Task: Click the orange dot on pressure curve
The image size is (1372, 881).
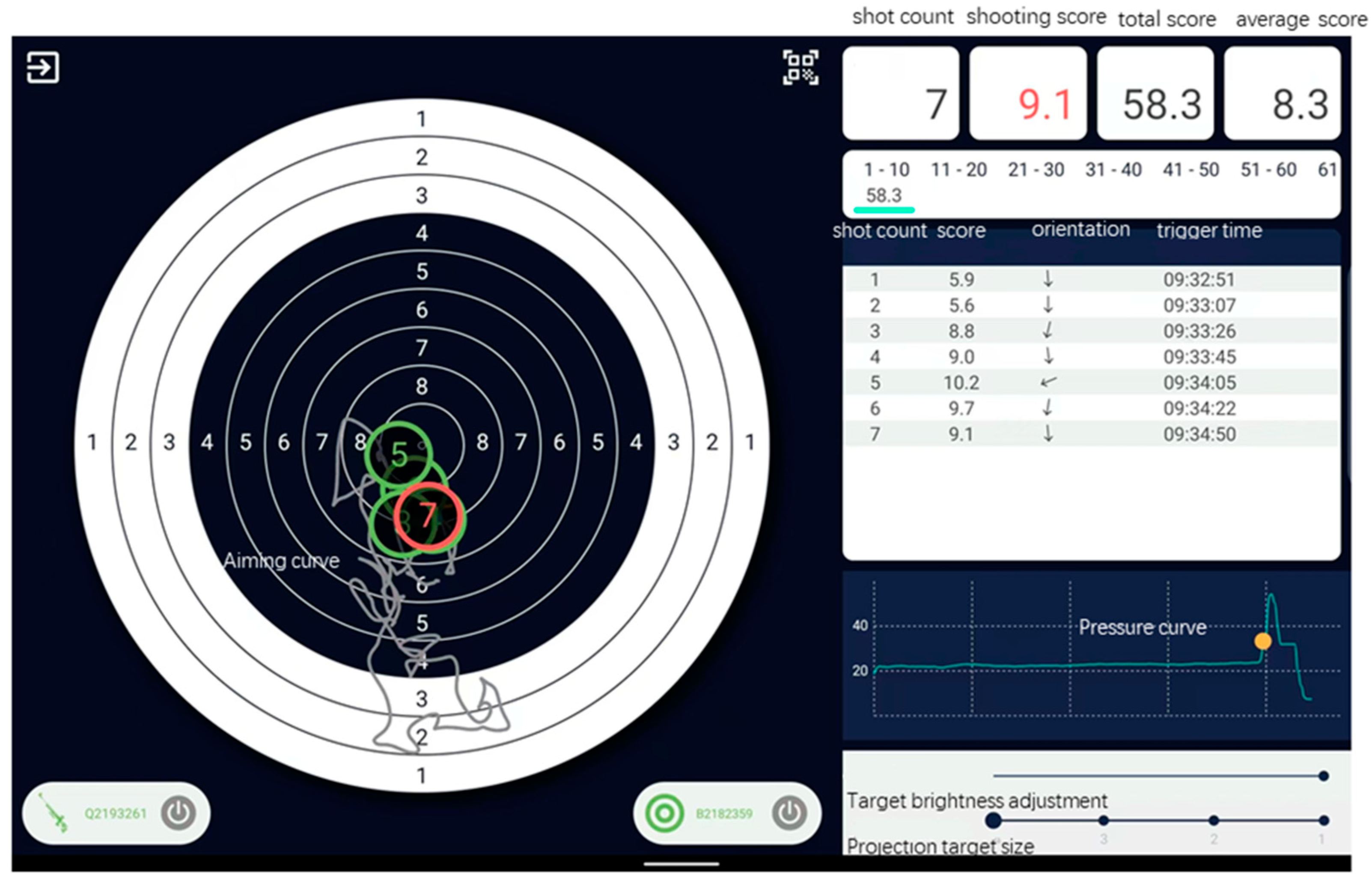Action: 1262,641
